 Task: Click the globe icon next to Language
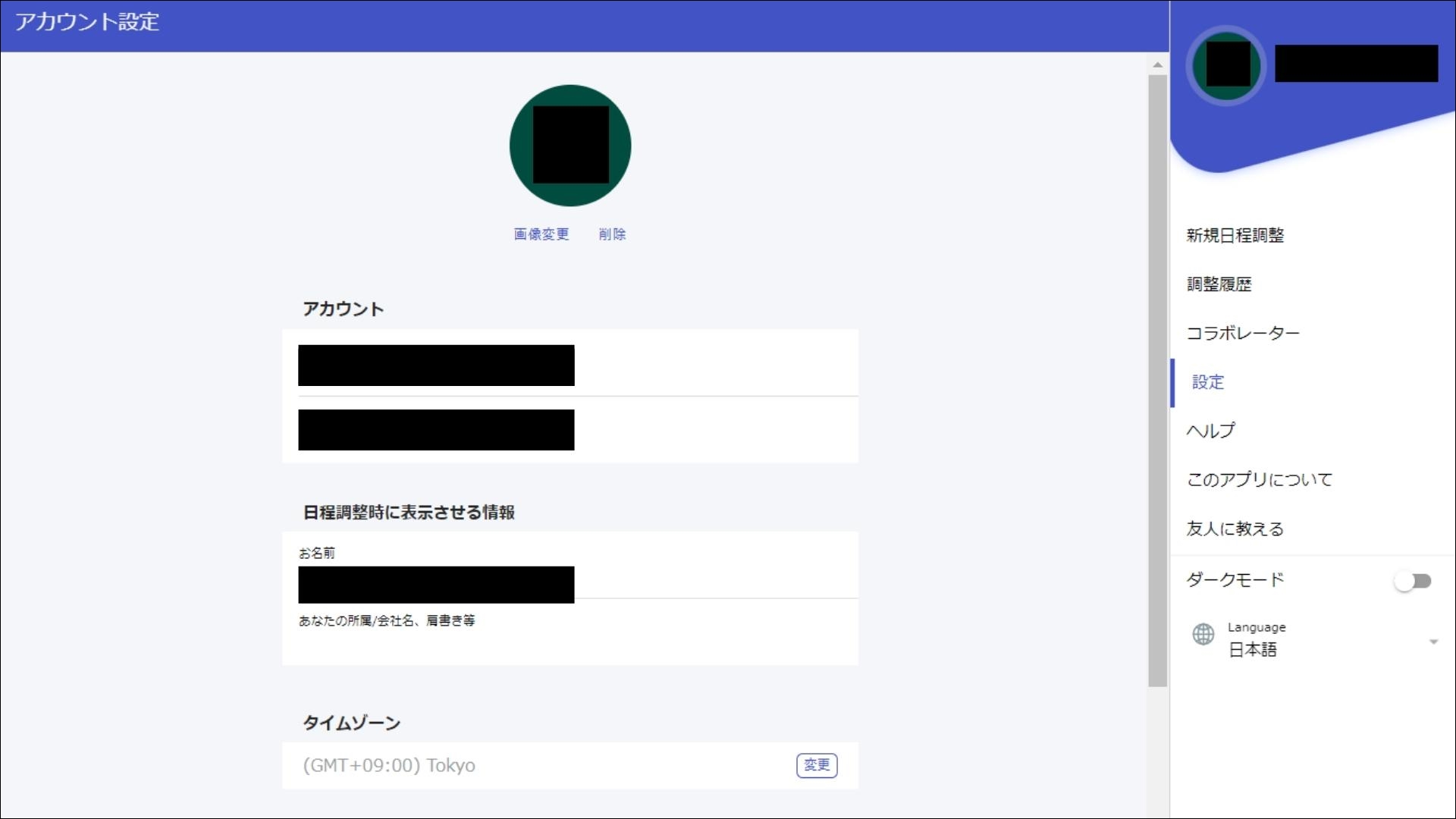click(1204, 635)
